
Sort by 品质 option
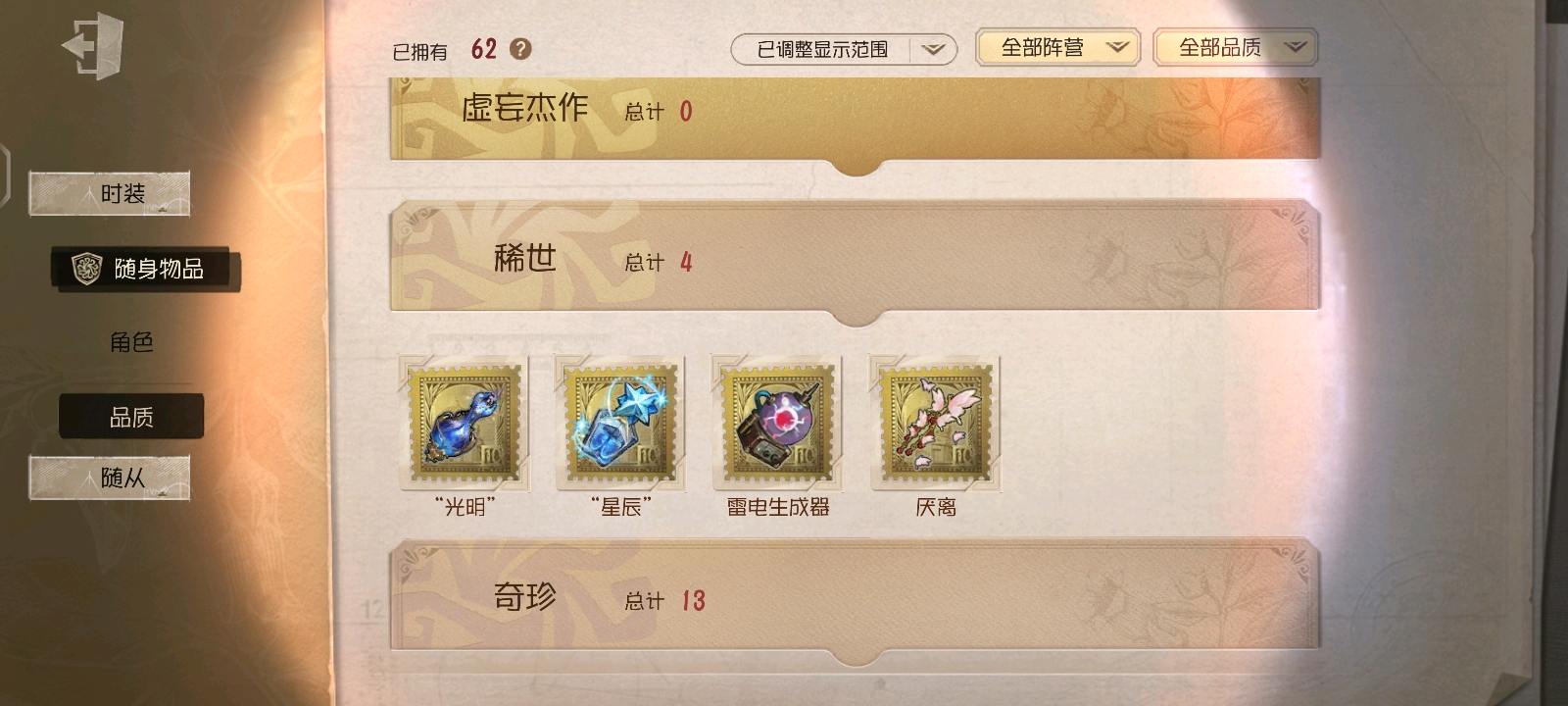[131, 417]
